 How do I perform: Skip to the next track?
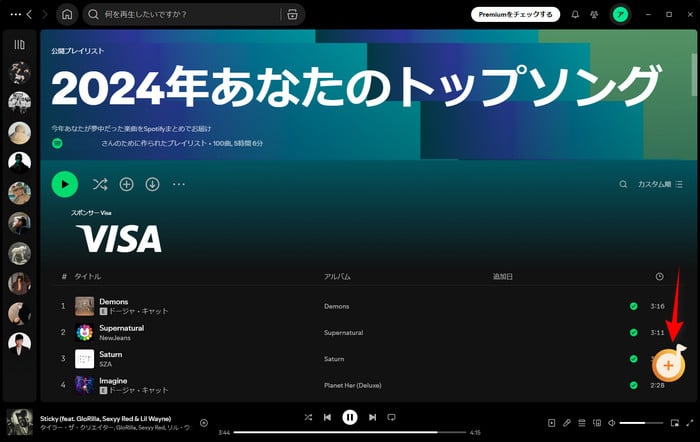tap(372, 417)
